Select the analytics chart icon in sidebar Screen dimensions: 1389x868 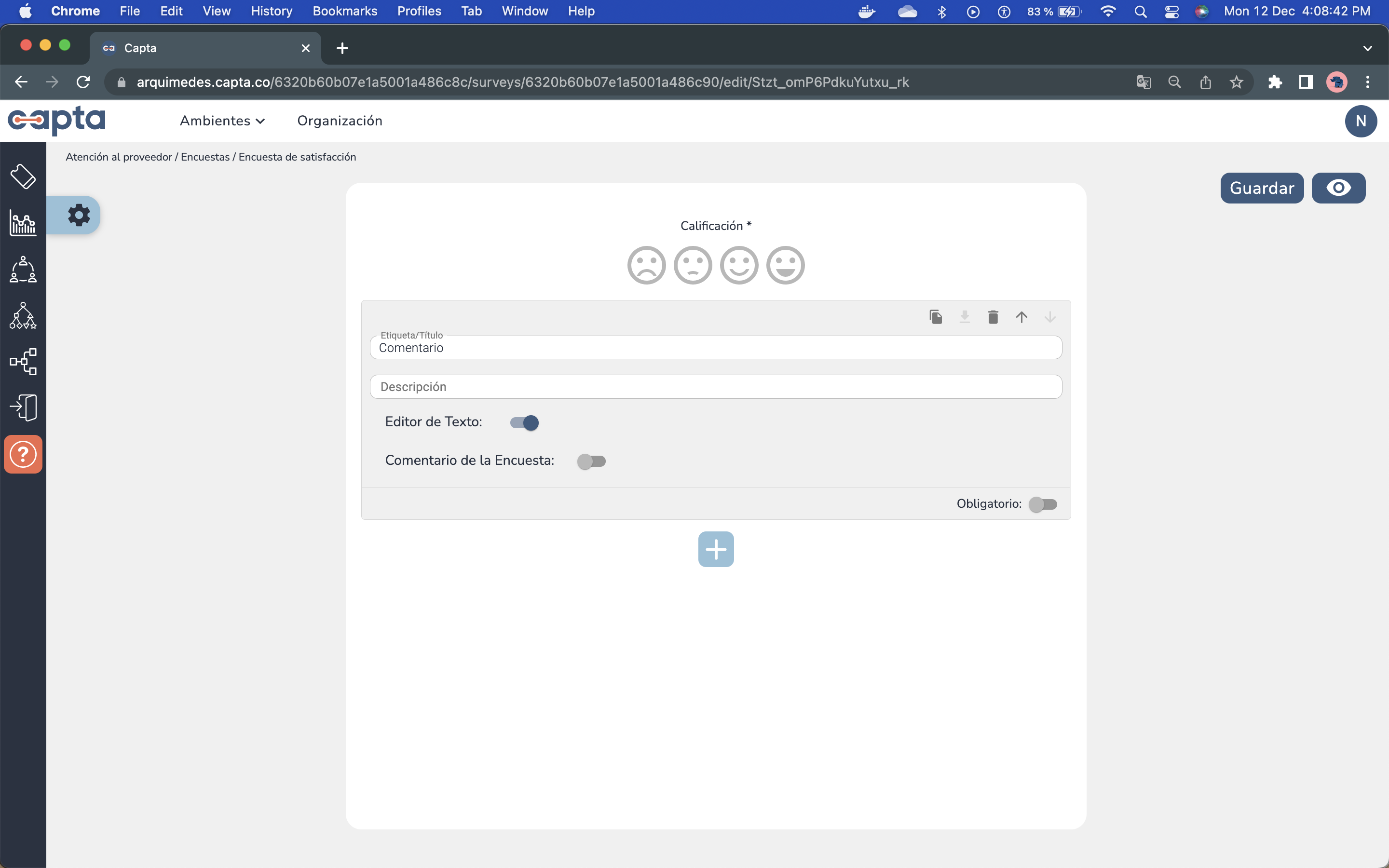[23, 224]
